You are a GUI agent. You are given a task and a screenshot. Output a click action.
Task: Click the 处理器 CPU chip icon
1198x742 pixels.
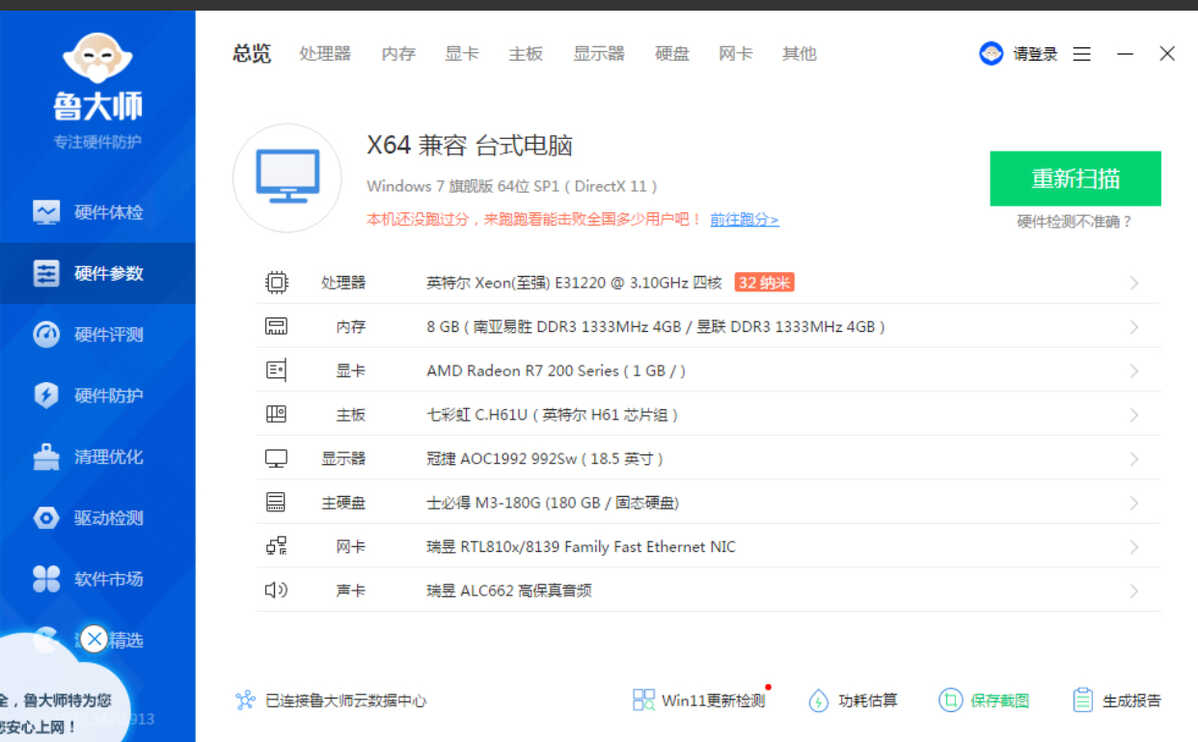(x=277, y=283)
